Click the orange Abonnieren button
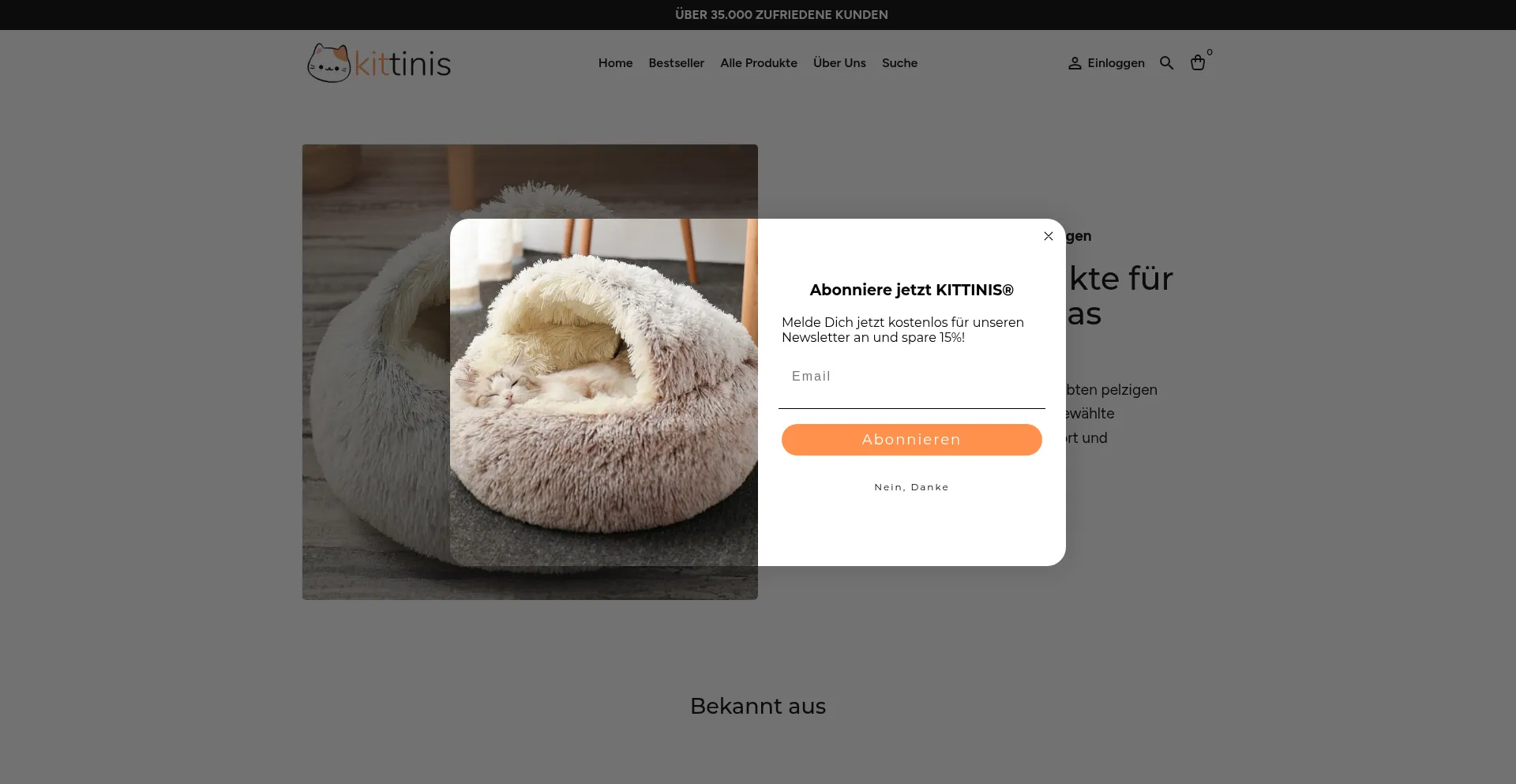 (x=912, y=440)
